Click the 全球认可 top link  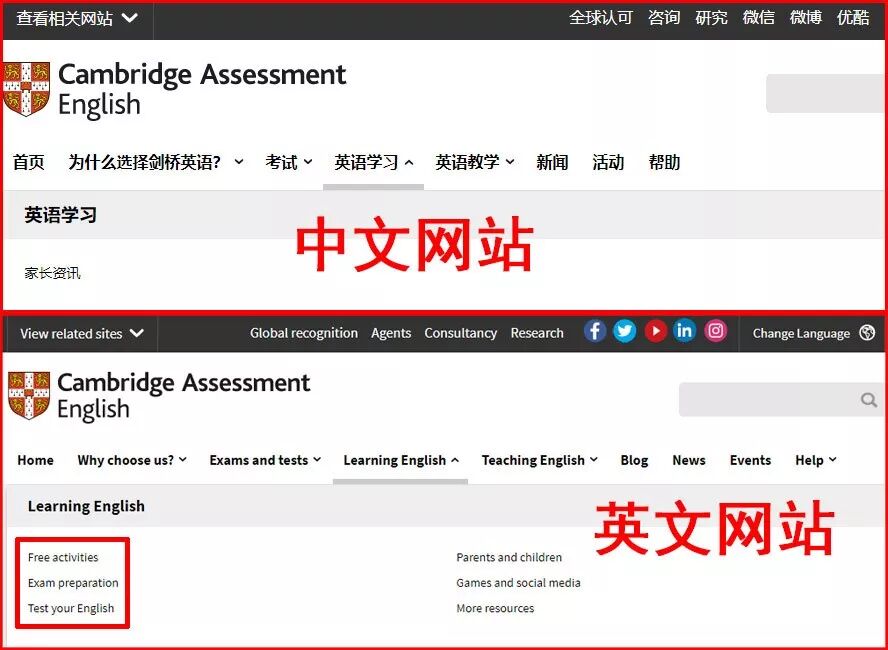(601, 18)
